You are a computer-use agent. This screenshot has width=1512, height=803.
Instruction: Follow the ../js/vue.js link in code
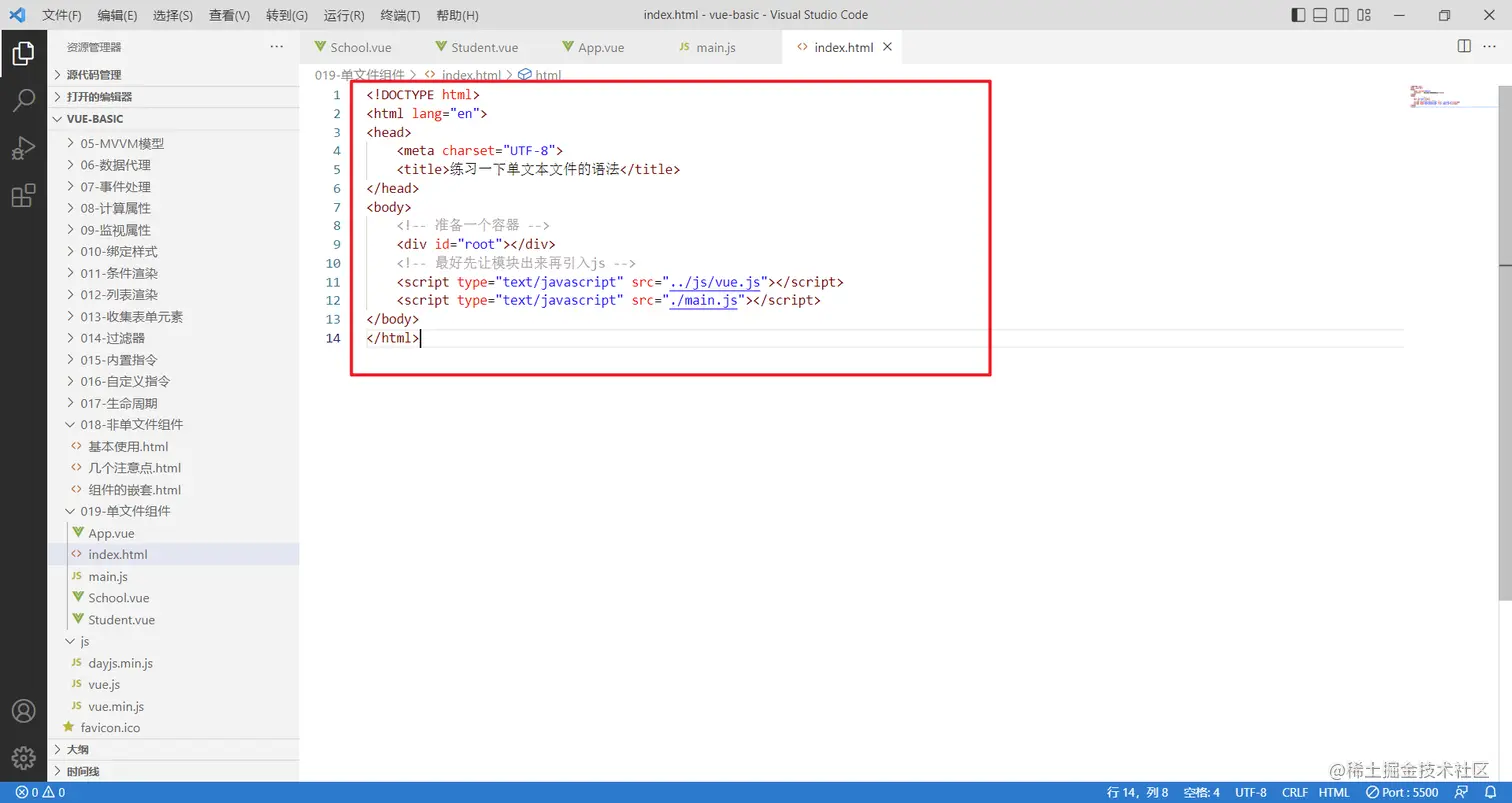tap(716, 282)
